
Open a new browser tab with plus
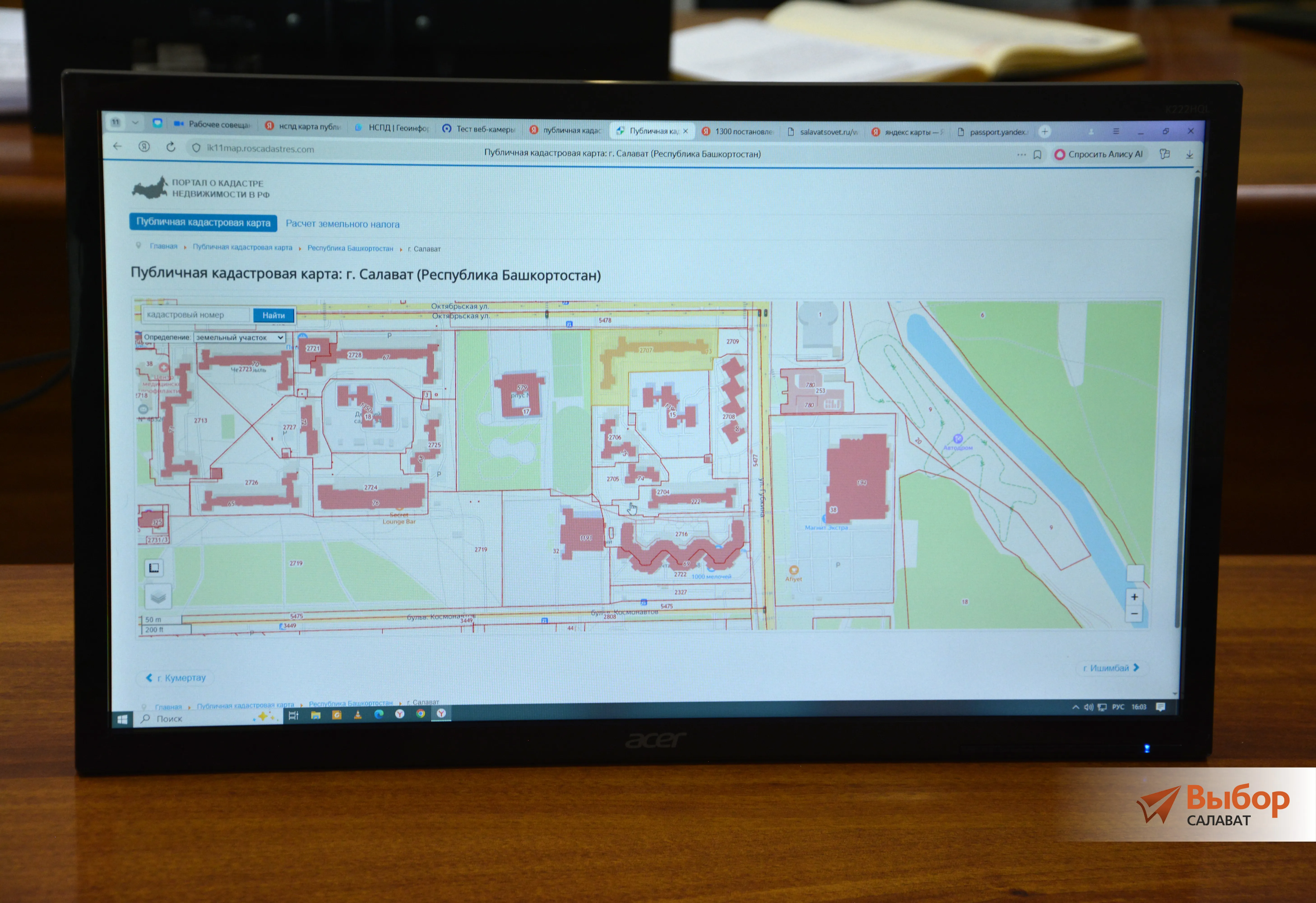1045,131
